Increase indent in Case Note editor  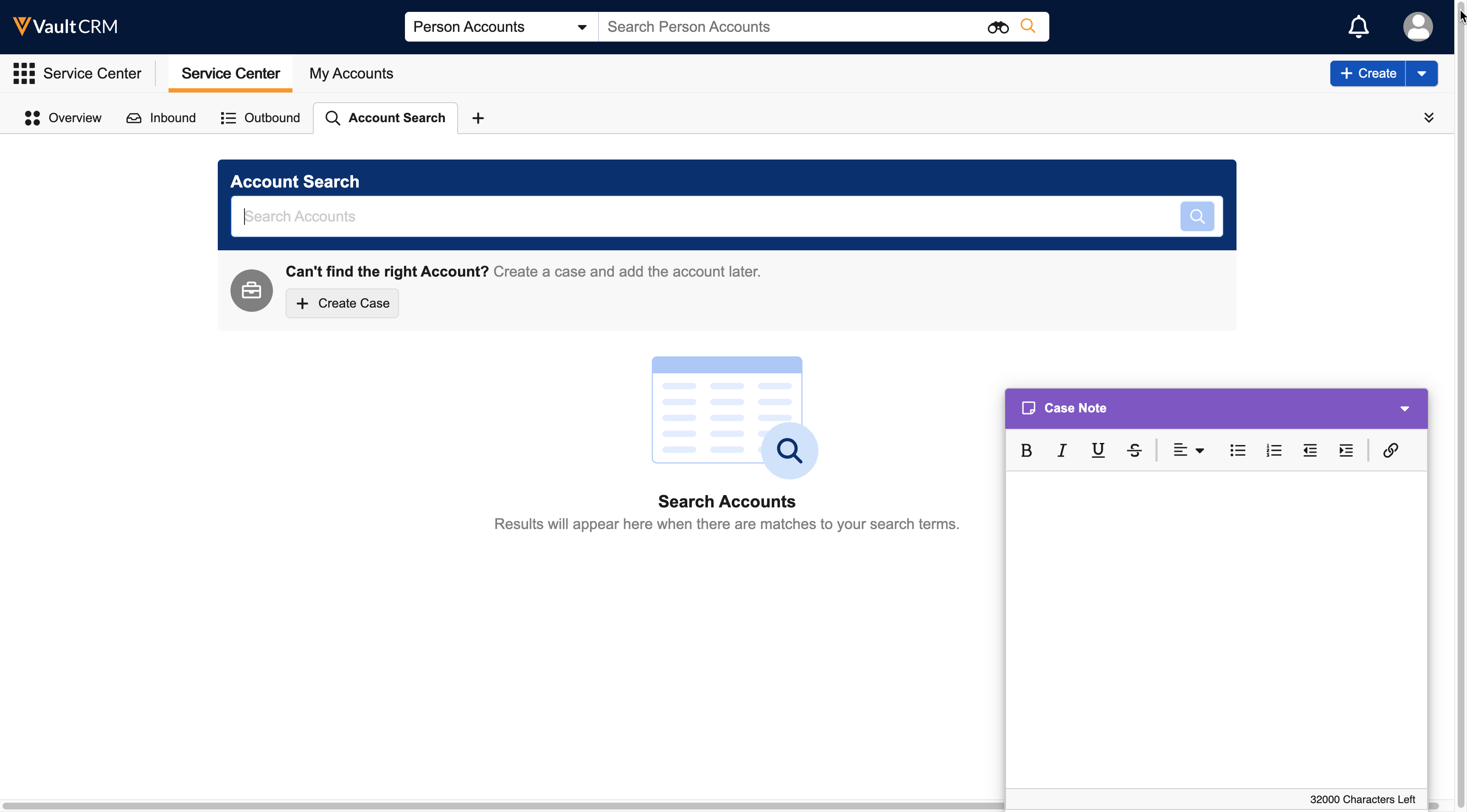pos(1346,450)
